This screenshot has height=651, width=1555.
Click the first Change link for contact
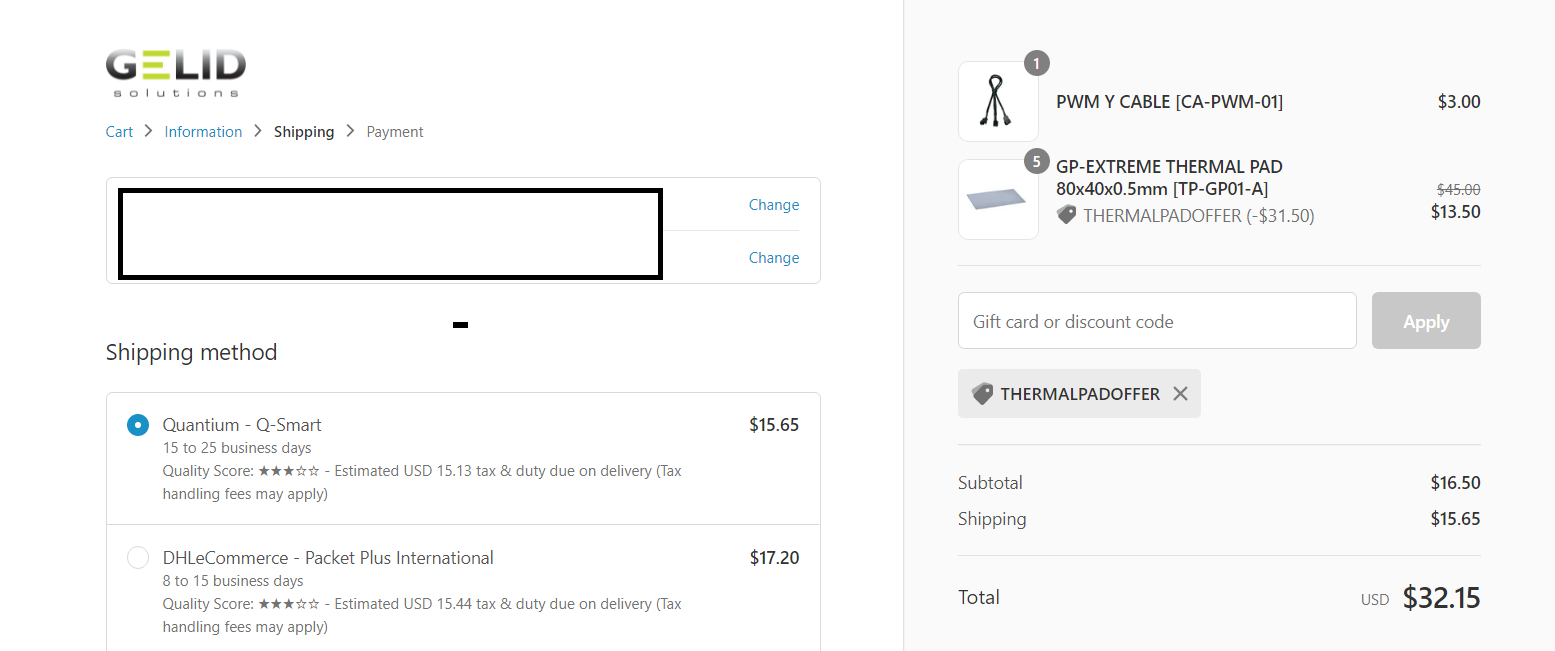774,205
